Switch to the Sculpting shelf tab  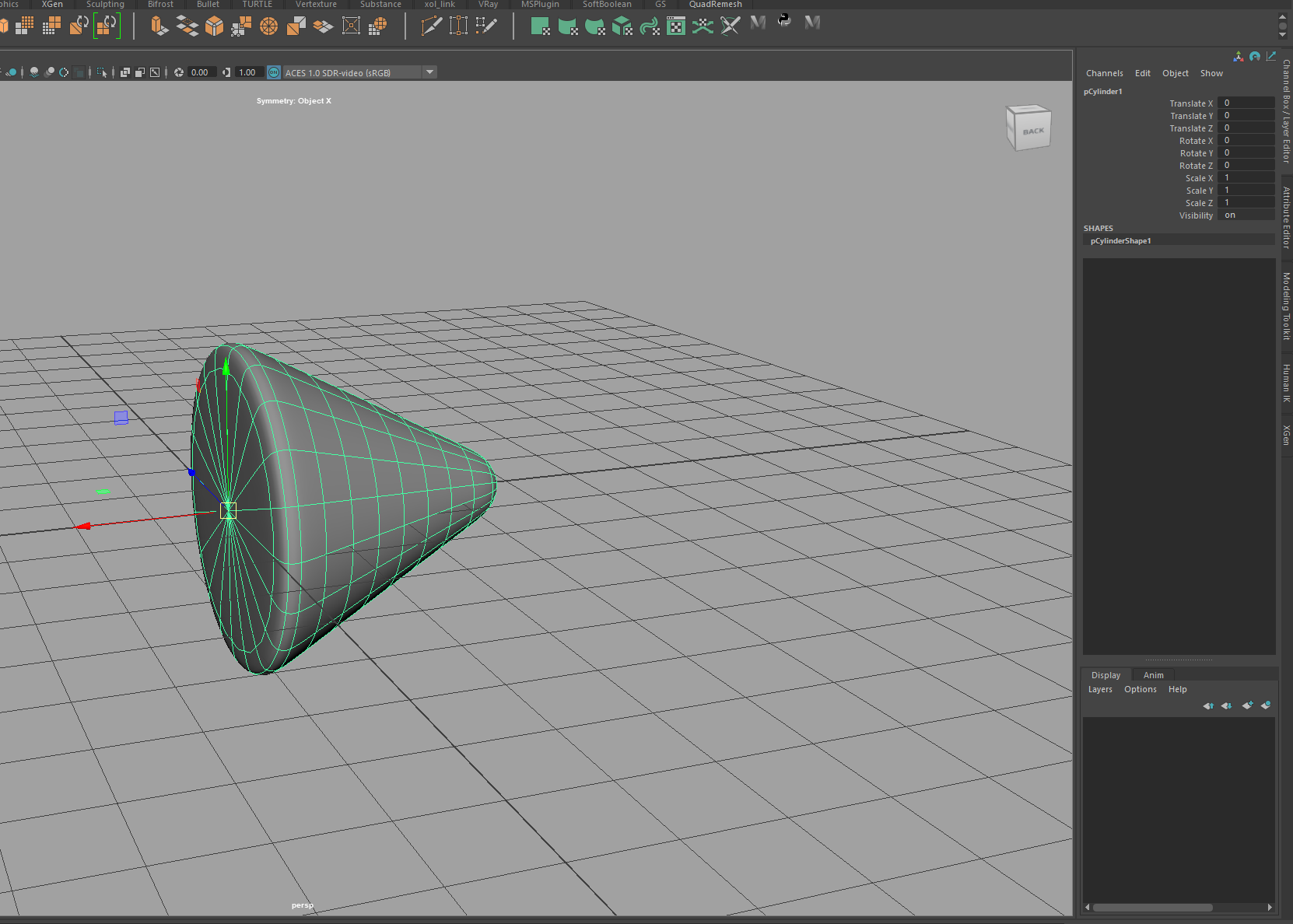[105, 5]
